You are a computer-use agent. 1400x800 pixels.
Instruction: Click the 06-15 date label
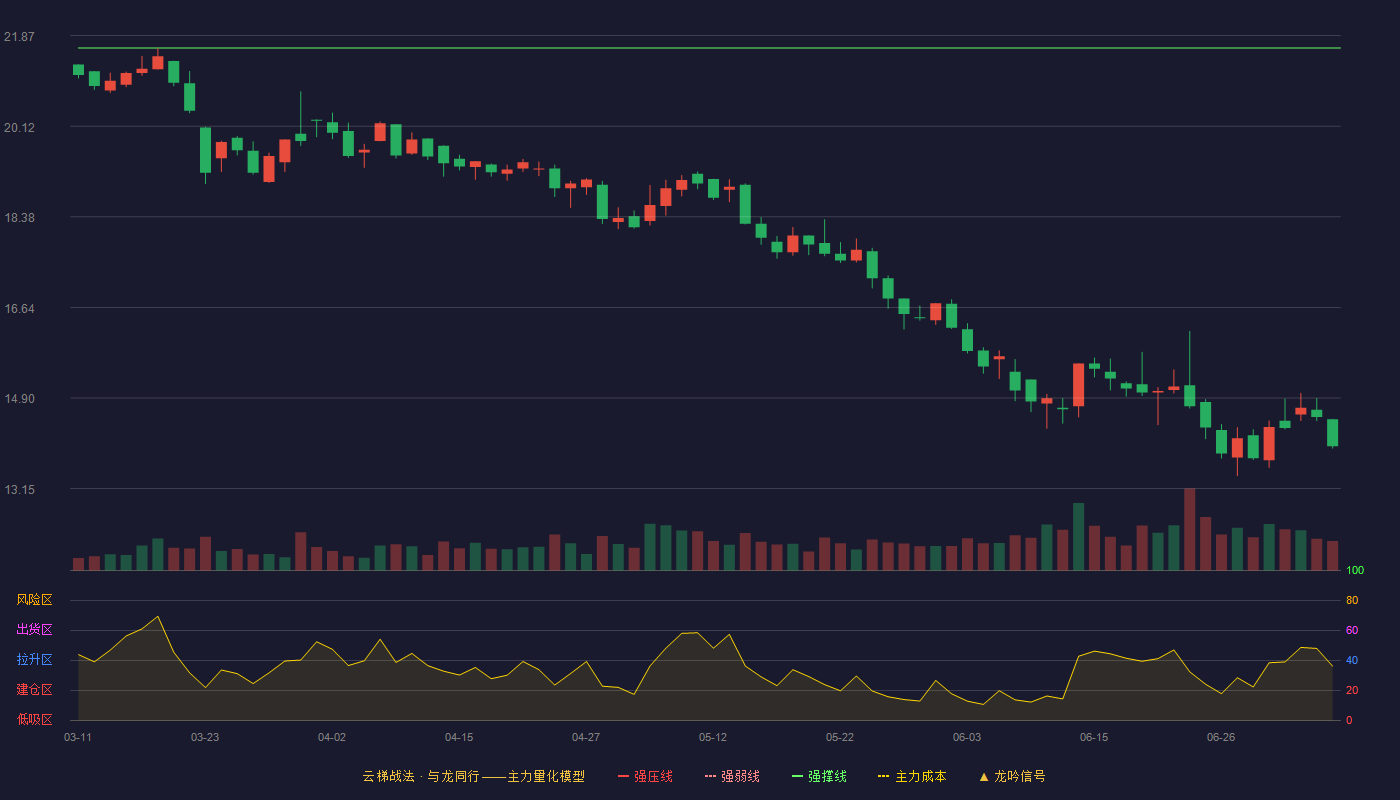tap(1094, 737)
